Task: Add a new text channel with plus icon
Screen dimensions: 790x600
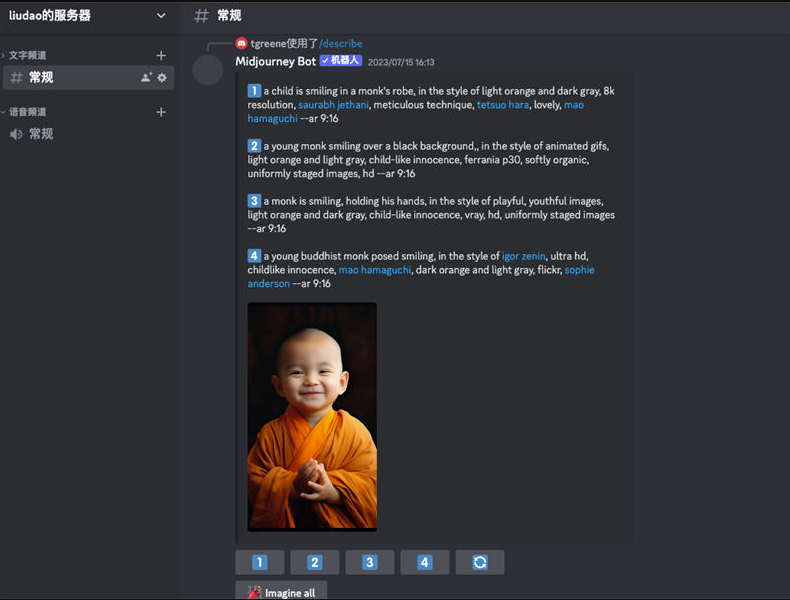Action: 161,55
